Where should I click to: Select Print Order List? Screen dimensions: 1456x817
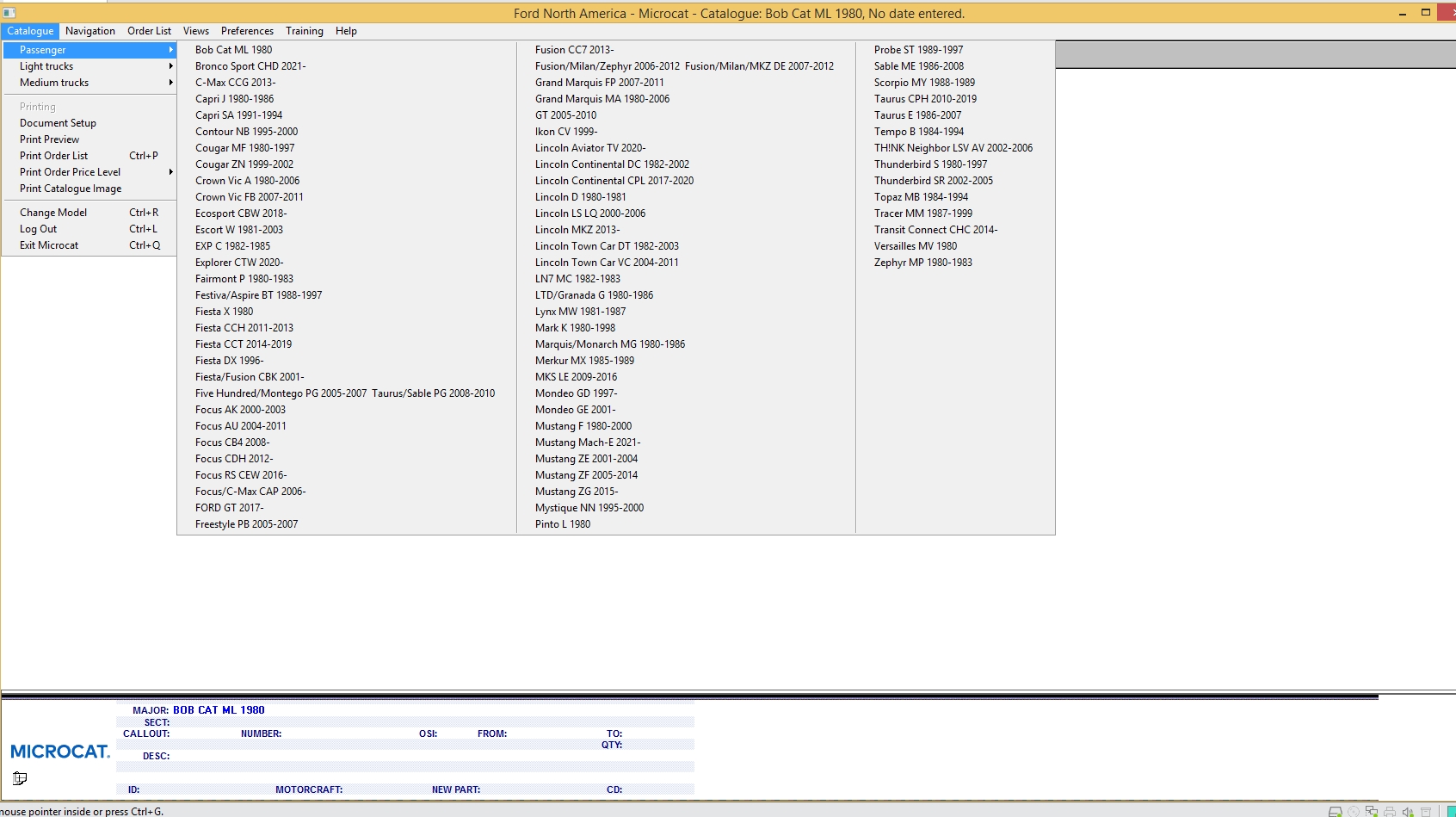point(89,156)
